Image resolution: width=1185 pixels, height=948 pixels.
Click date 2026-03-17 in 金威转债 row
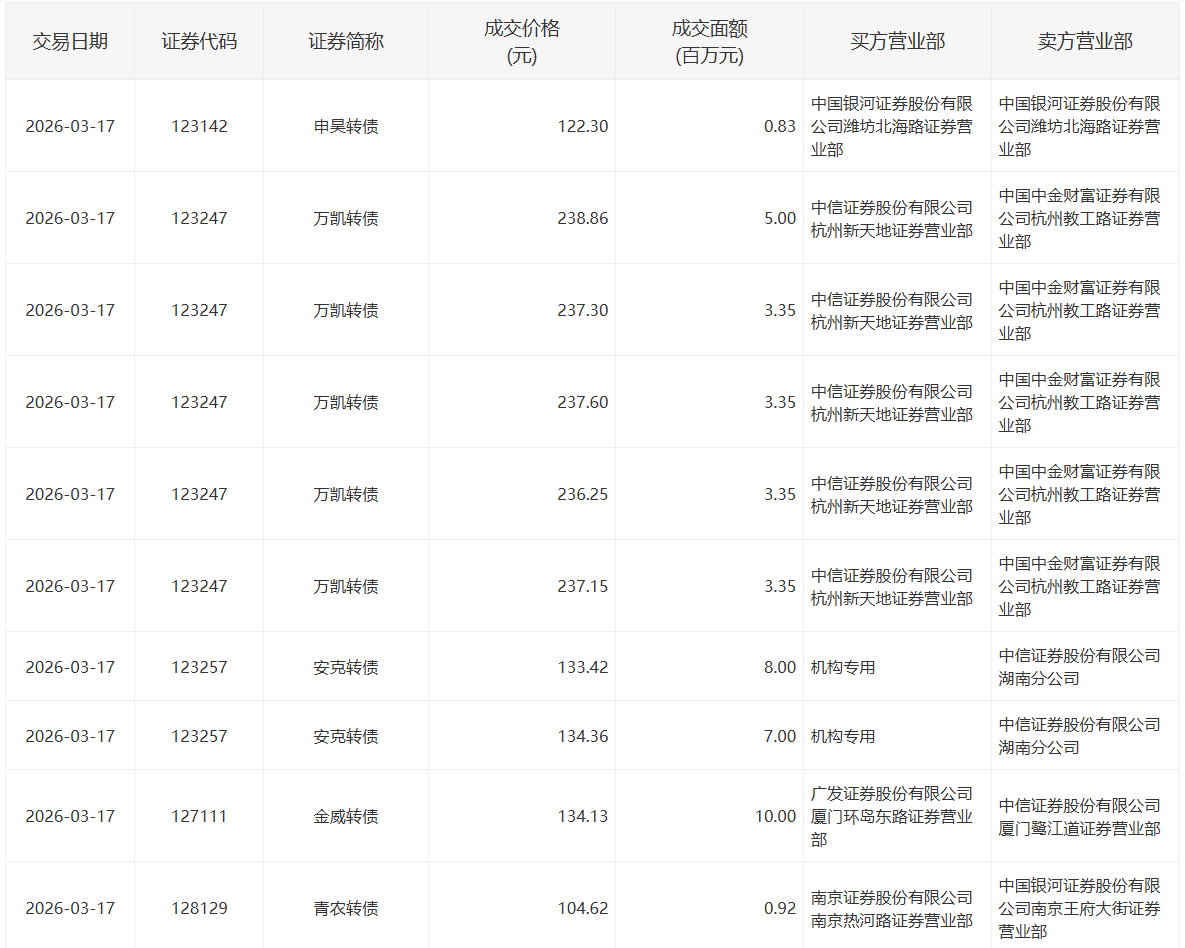70,816
